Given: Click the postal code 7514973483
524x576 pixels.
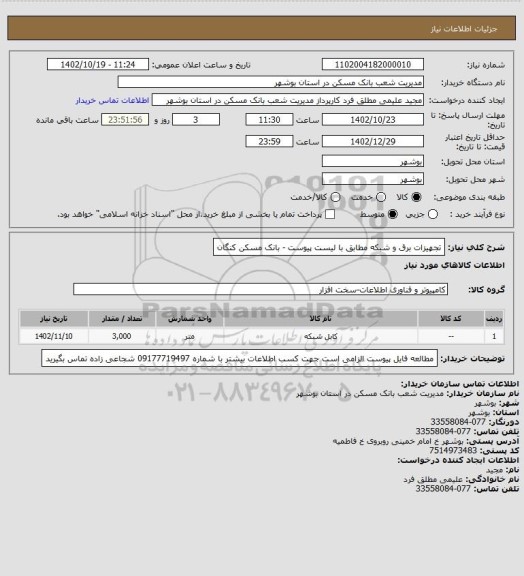Looking at the screenshot, I should (453, 450).
